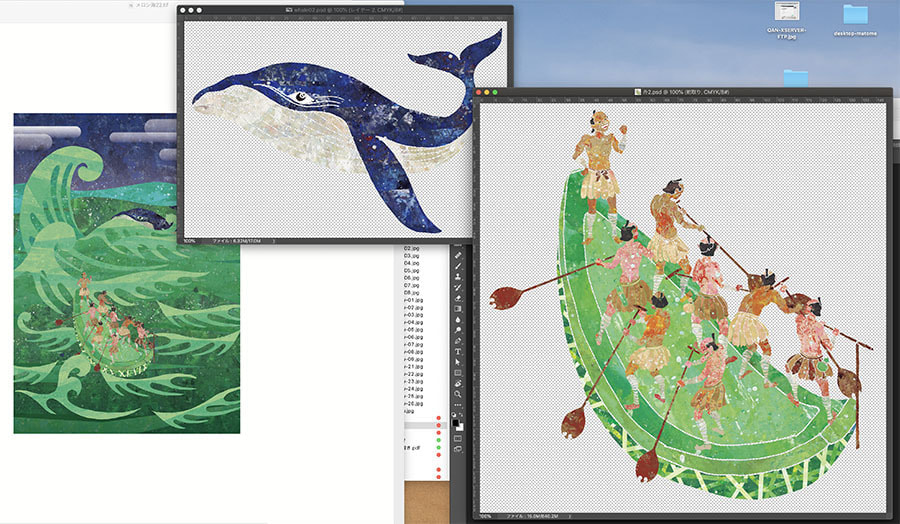Reset to default foreground and background colors

(x=455, y=415)
